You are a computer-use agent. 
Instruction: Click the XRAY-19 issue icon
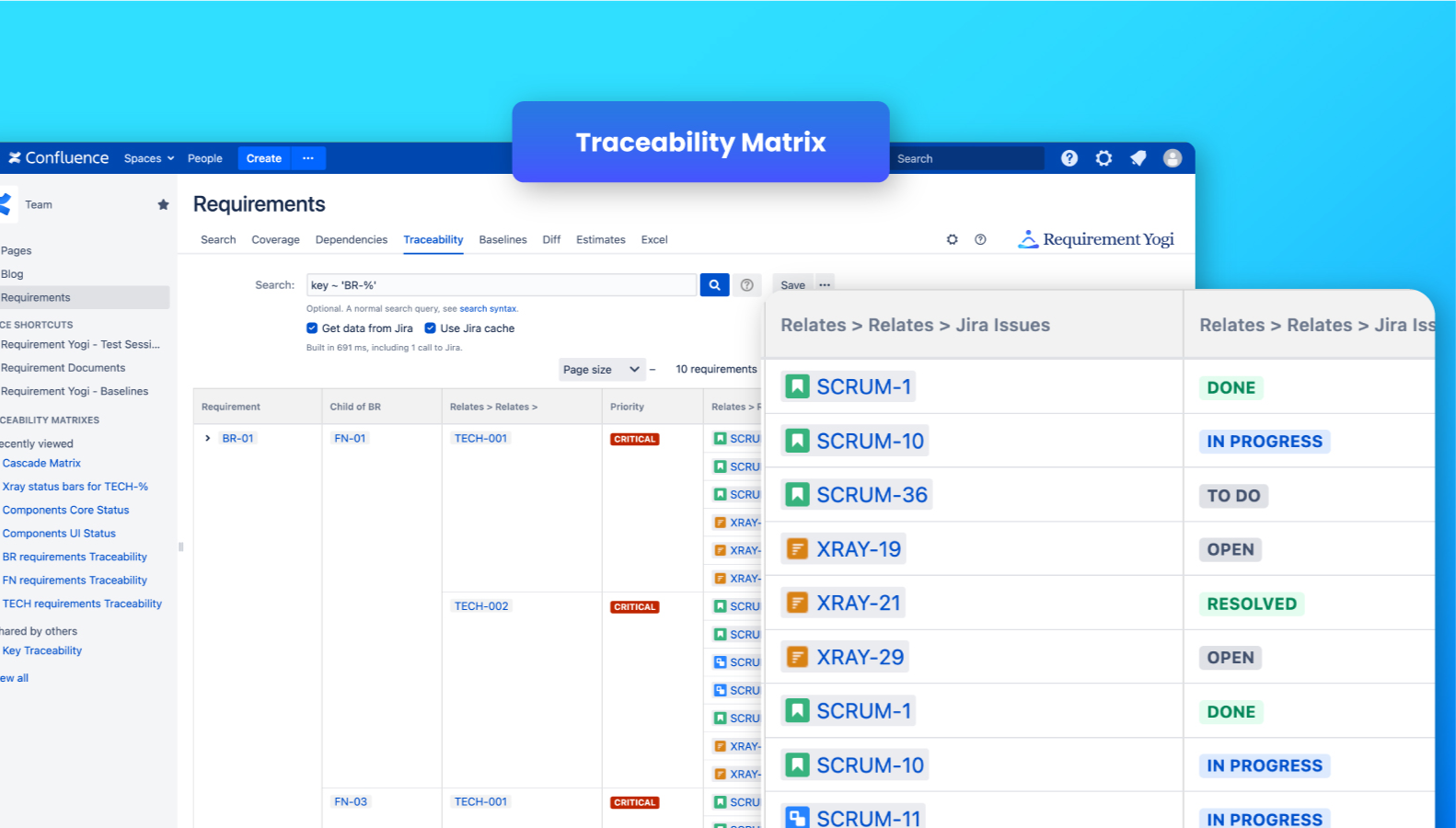point(797,549)
